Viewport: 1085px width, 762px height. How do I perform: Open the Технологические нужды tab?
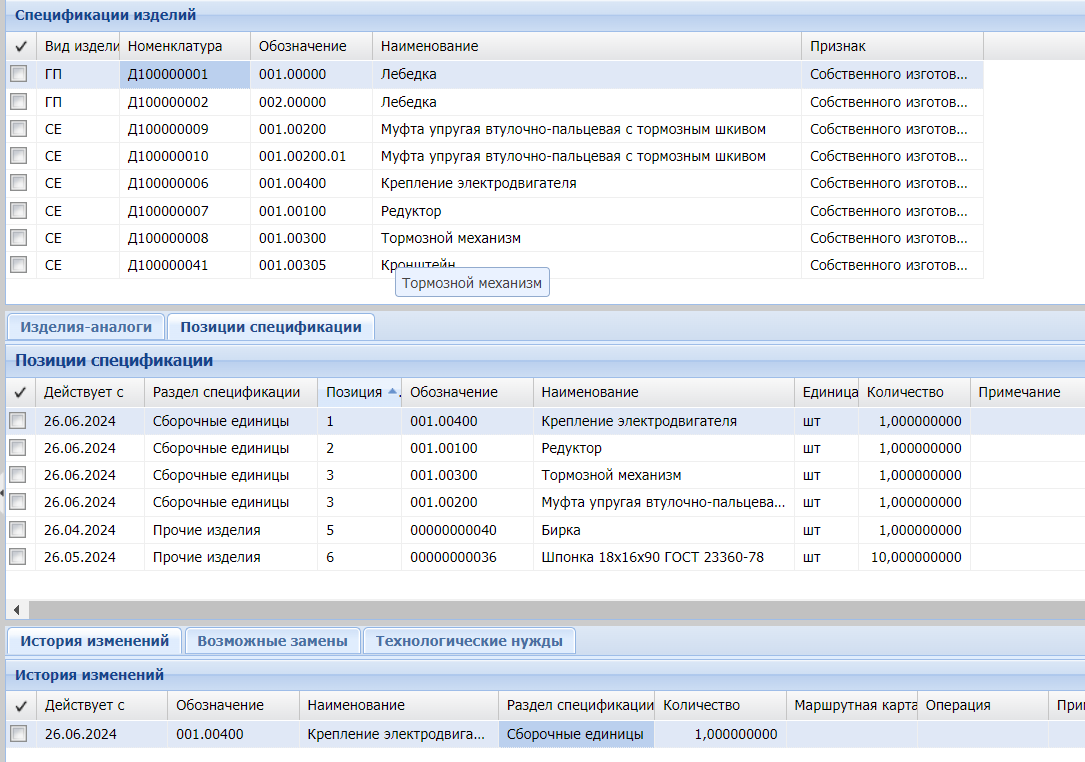tap(468, 641)
